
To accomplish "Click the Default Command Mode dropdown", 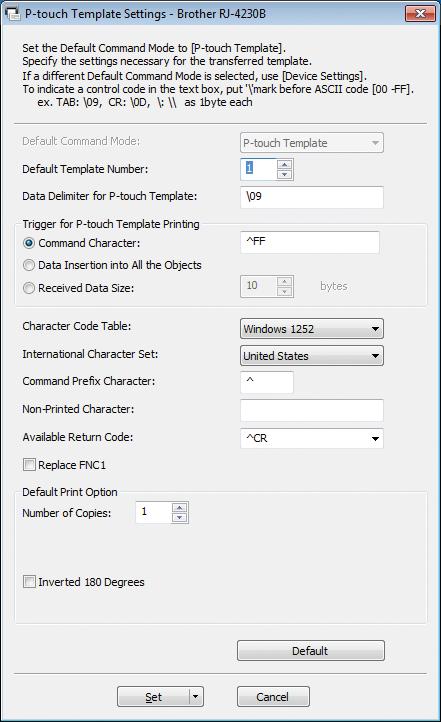I will 312,143.
